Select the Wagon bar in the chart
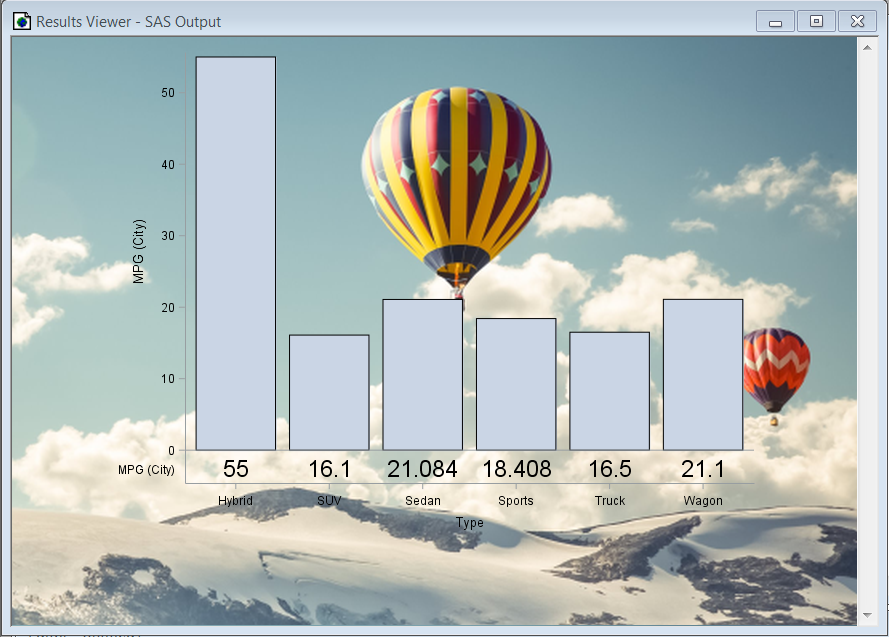 coord(703,375)
